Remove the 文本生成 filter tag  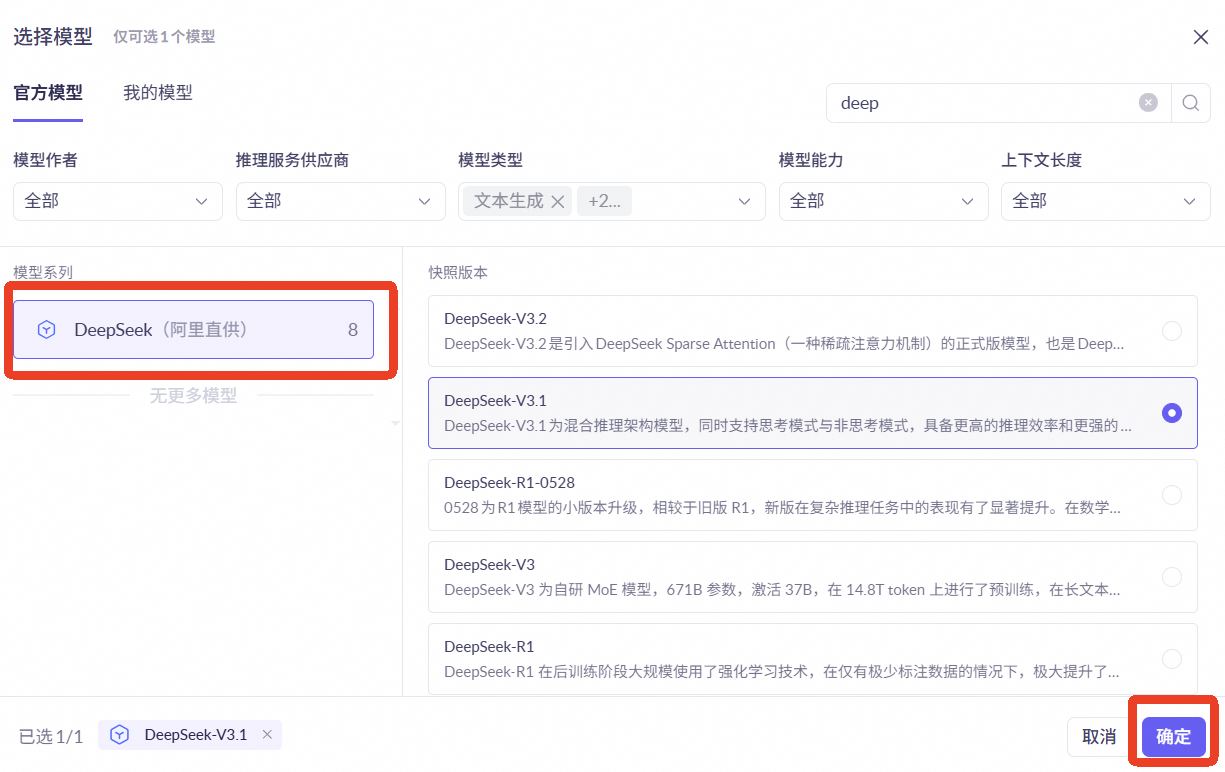click(558, 201)
